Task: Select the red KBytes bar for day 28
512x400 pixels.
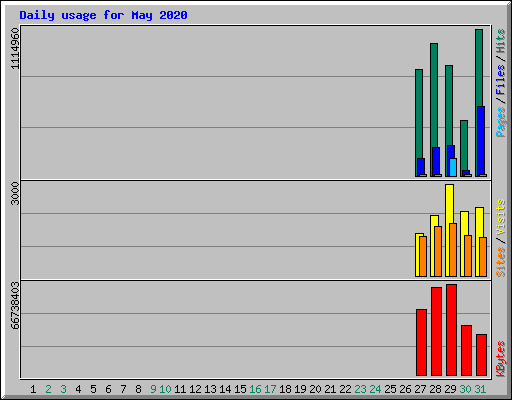Action: [x=436, y=331]
